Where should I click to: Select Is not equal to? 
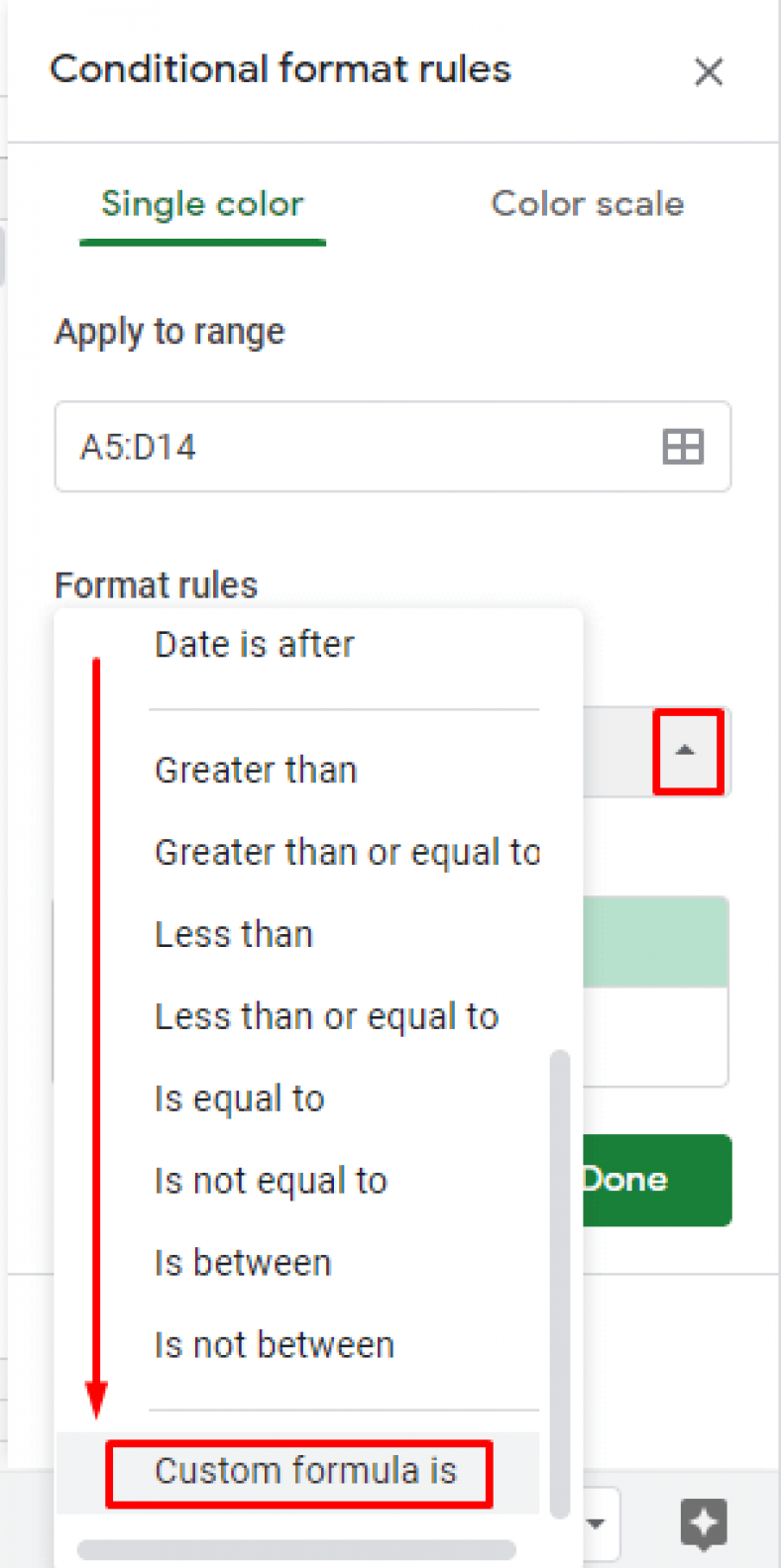(271, 1180)
